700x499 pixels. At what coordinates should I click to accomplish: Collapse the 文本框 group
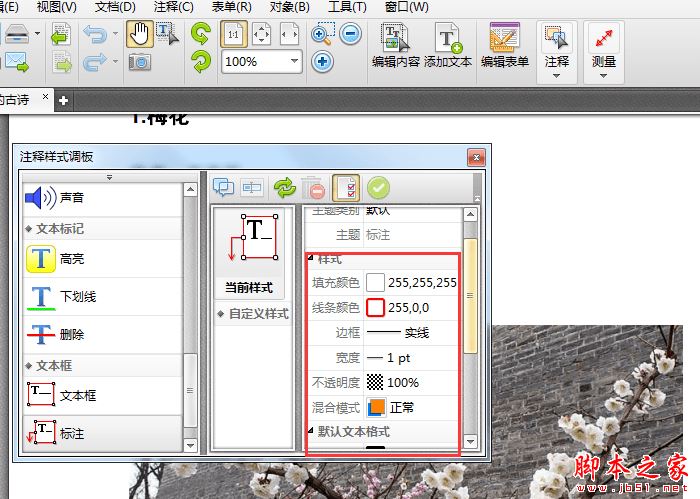pos(29,366)
